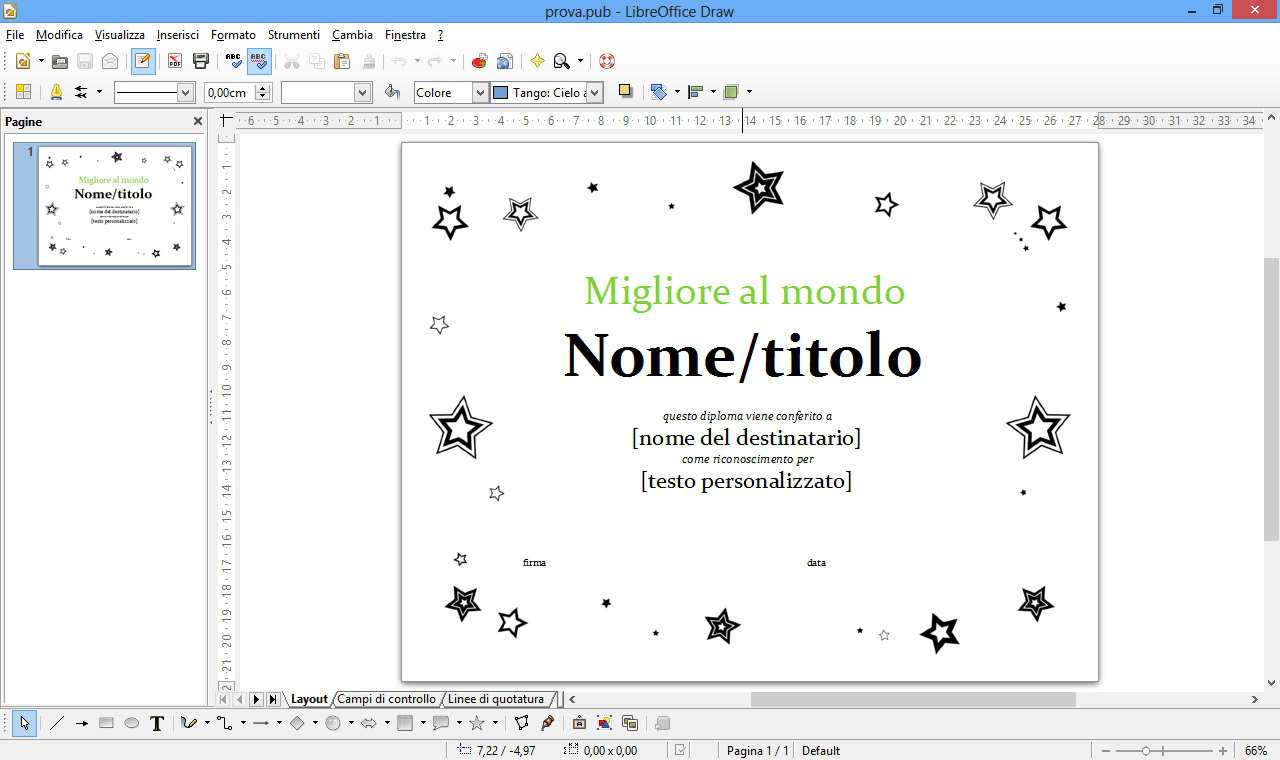Expand the stars shapes dropdown arrow
The width and height of the screenshot is (1280, 760).
(495, 723)
